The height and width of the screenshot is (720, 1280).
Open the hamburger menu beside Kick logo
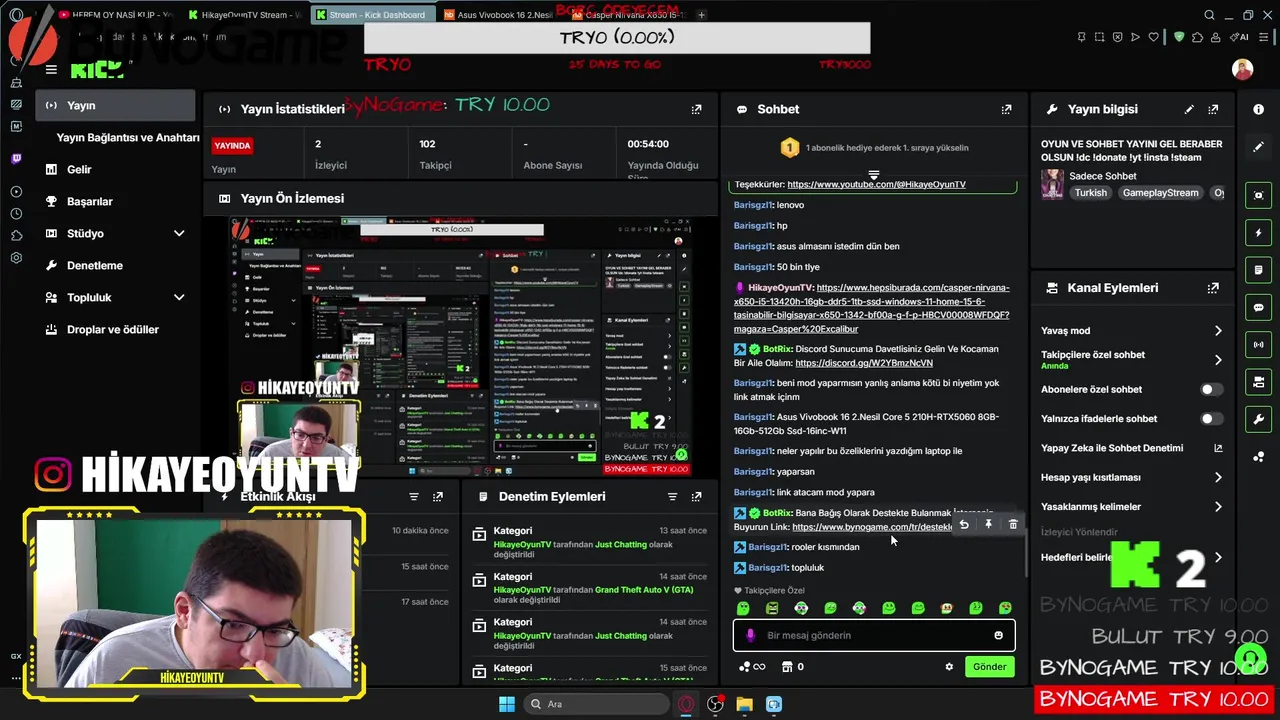[51, 70]
